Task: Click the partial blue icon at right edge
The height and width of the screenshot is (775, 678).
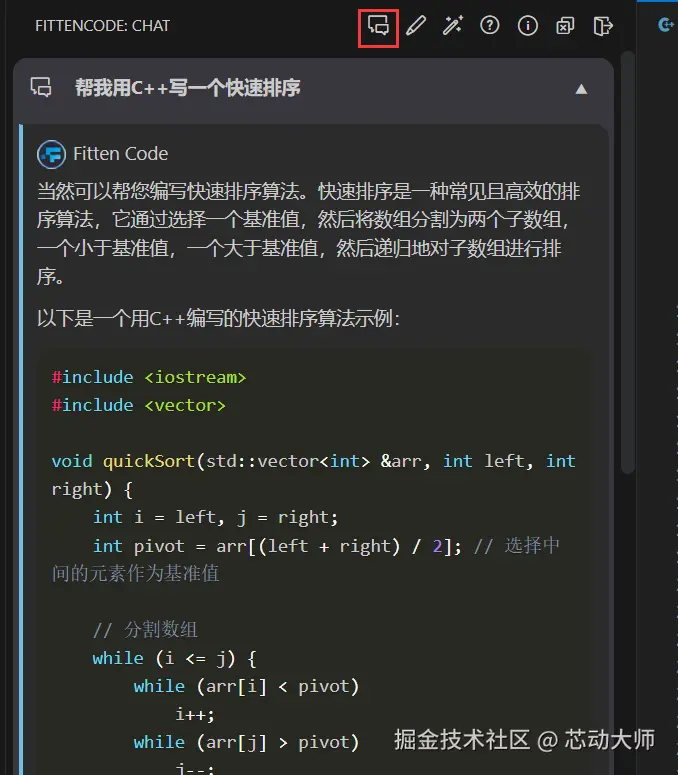Action: click(x=667, y=25)
